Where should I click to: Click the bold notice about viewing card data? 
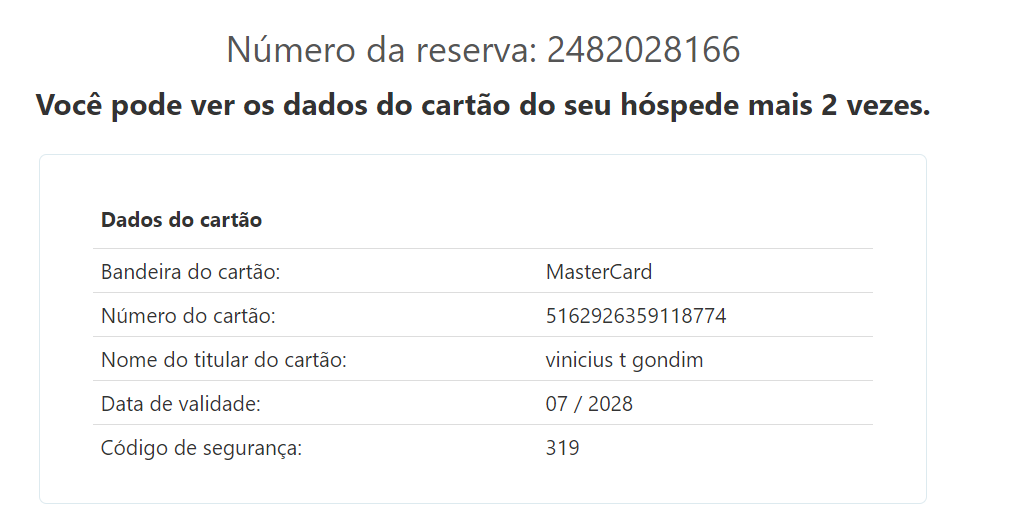[x=482, y=105]
